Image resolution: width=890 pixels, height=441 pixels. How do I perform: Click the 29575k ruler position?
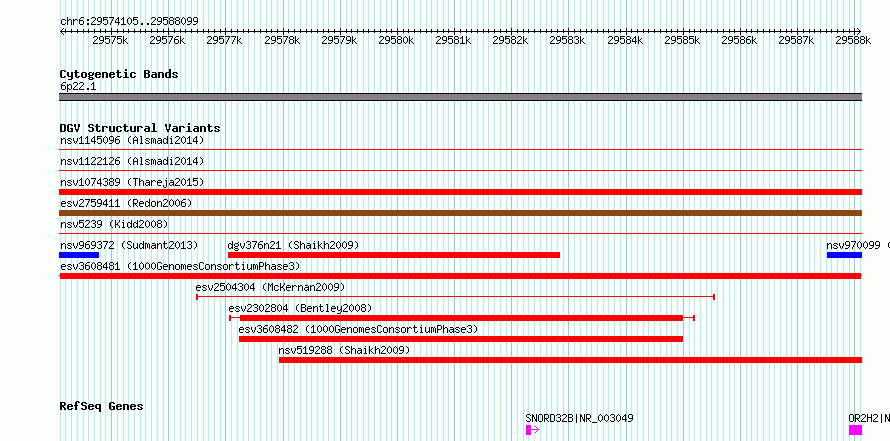tap(110, 40)
